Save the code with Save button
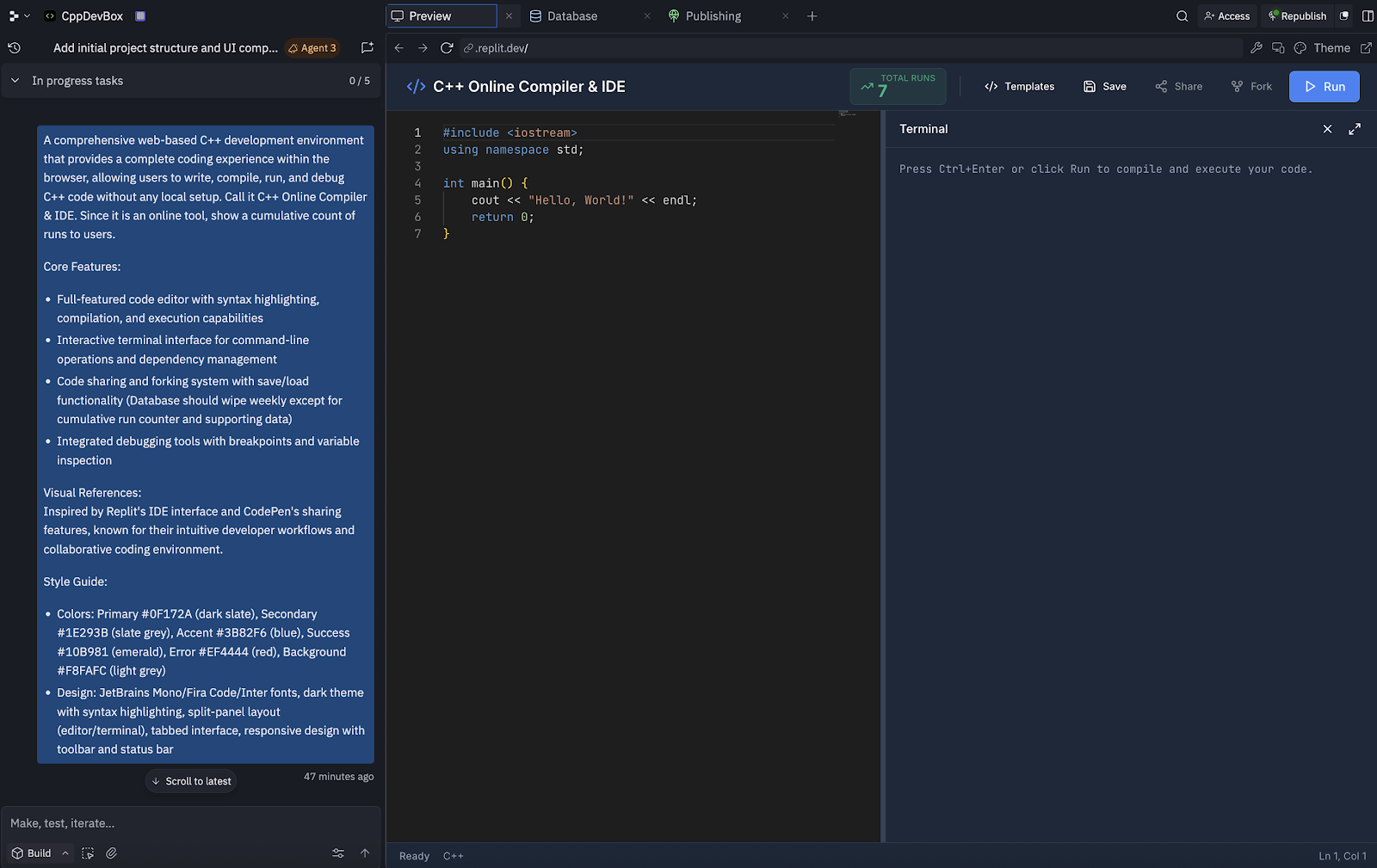The height and width of the screenshot is (868, 1377). (x=1105, y=86)
